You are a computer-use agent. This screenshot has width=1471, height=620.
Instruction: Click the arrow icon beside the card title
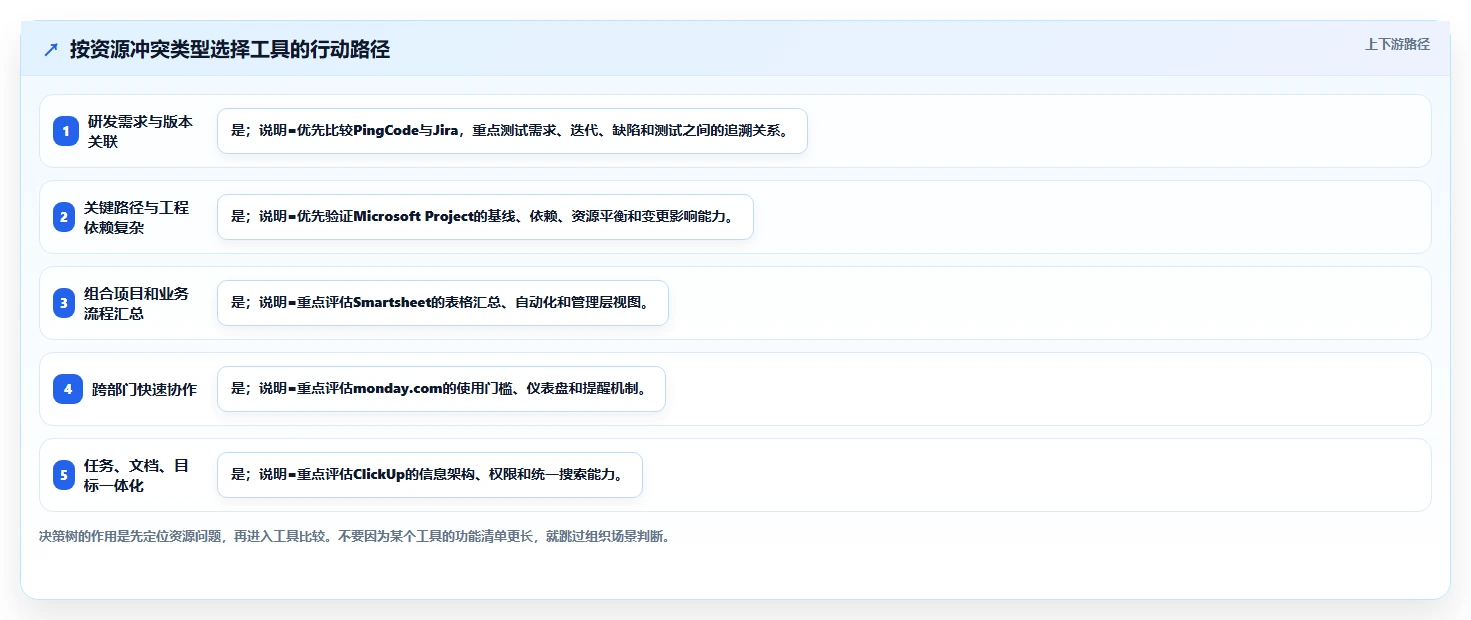tap(51, 49)
